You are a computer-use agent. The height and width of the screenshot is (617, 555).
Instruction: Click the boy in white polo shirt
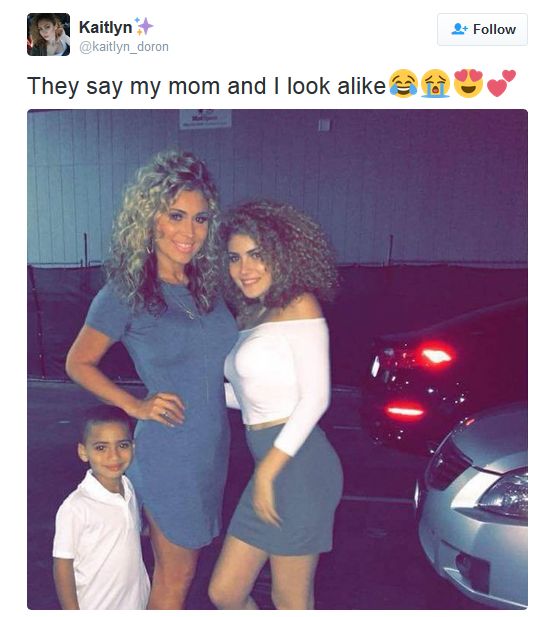pos(100,508)
